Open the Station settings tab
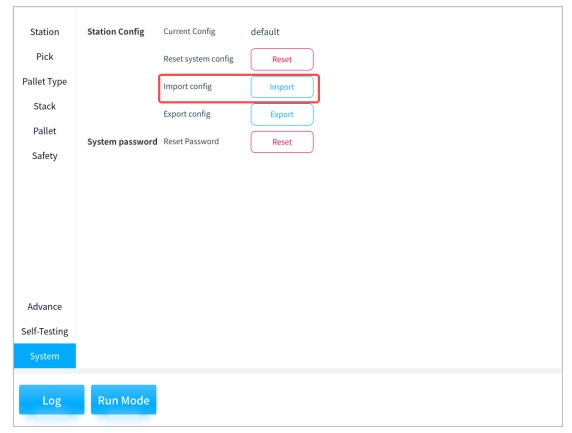This screenshot has height=433, width=572. tap(45, 32)
